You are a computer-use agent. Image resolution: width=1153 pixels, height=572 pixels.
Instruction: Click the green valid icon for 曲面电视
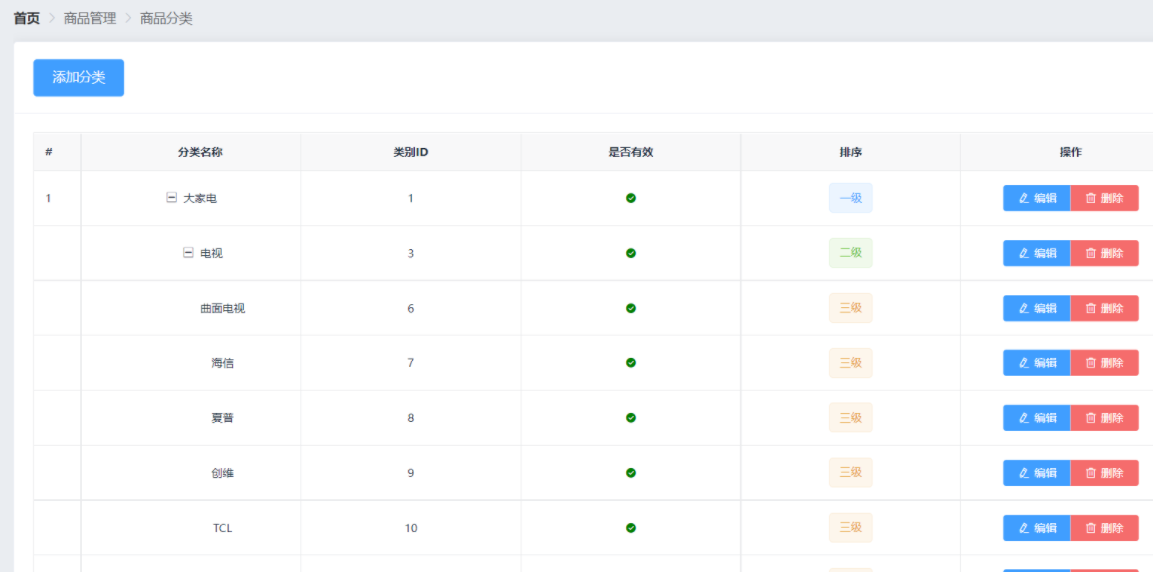631,308
